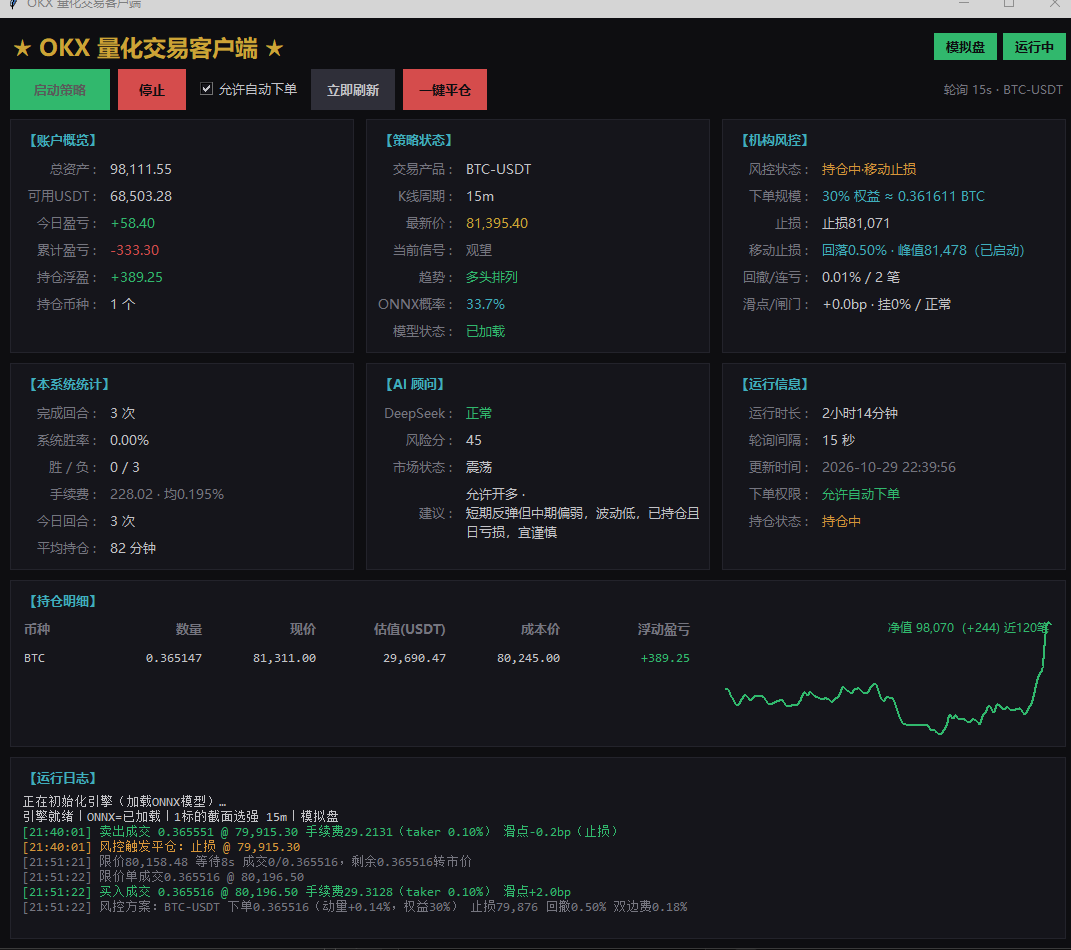Click the 【机构风控】 section header
The width and height of the screenshot is (1071, 950).
775,140
